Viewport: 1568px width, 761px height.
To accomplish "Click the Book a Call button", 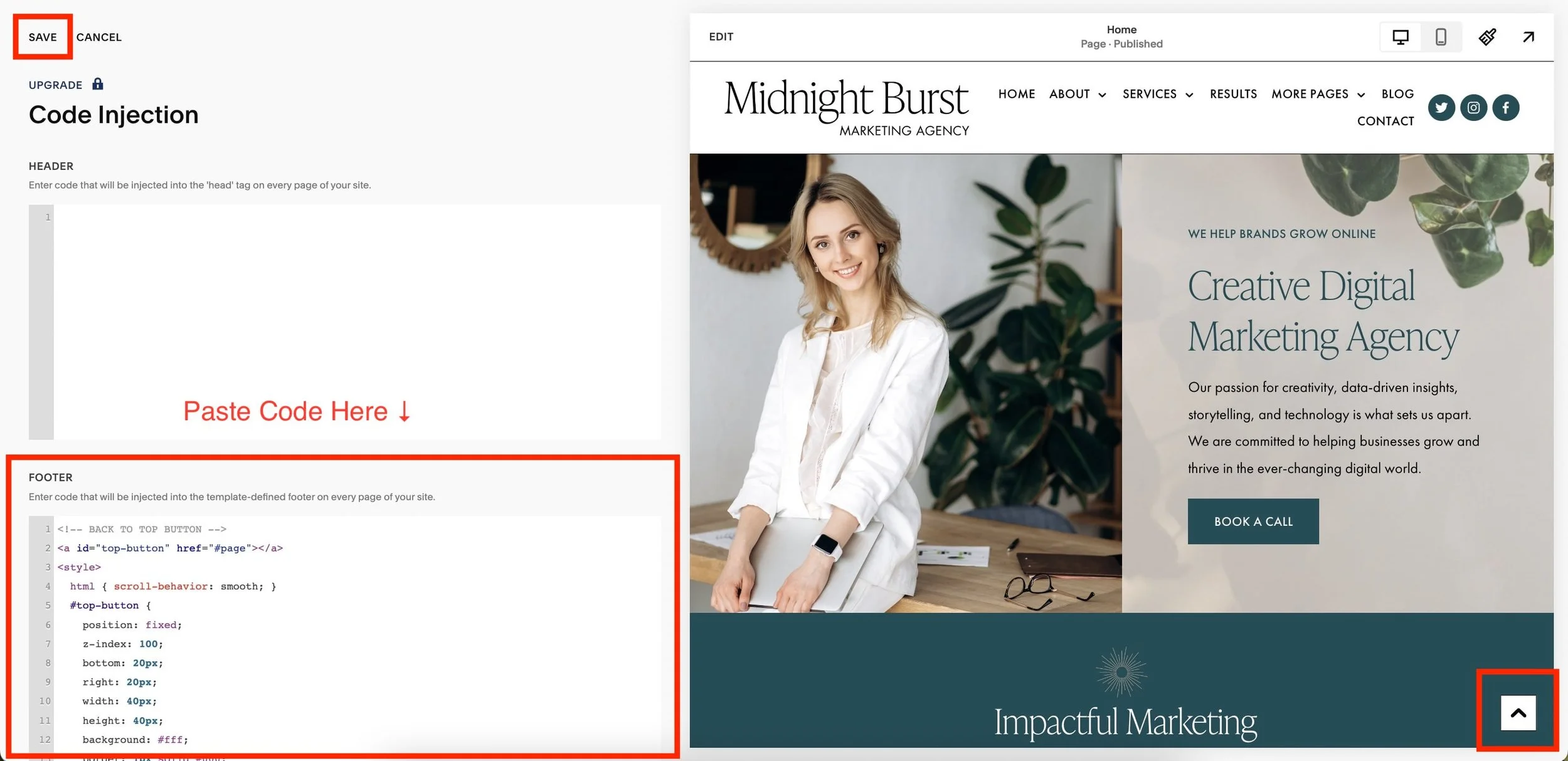I will (1253, 522).
